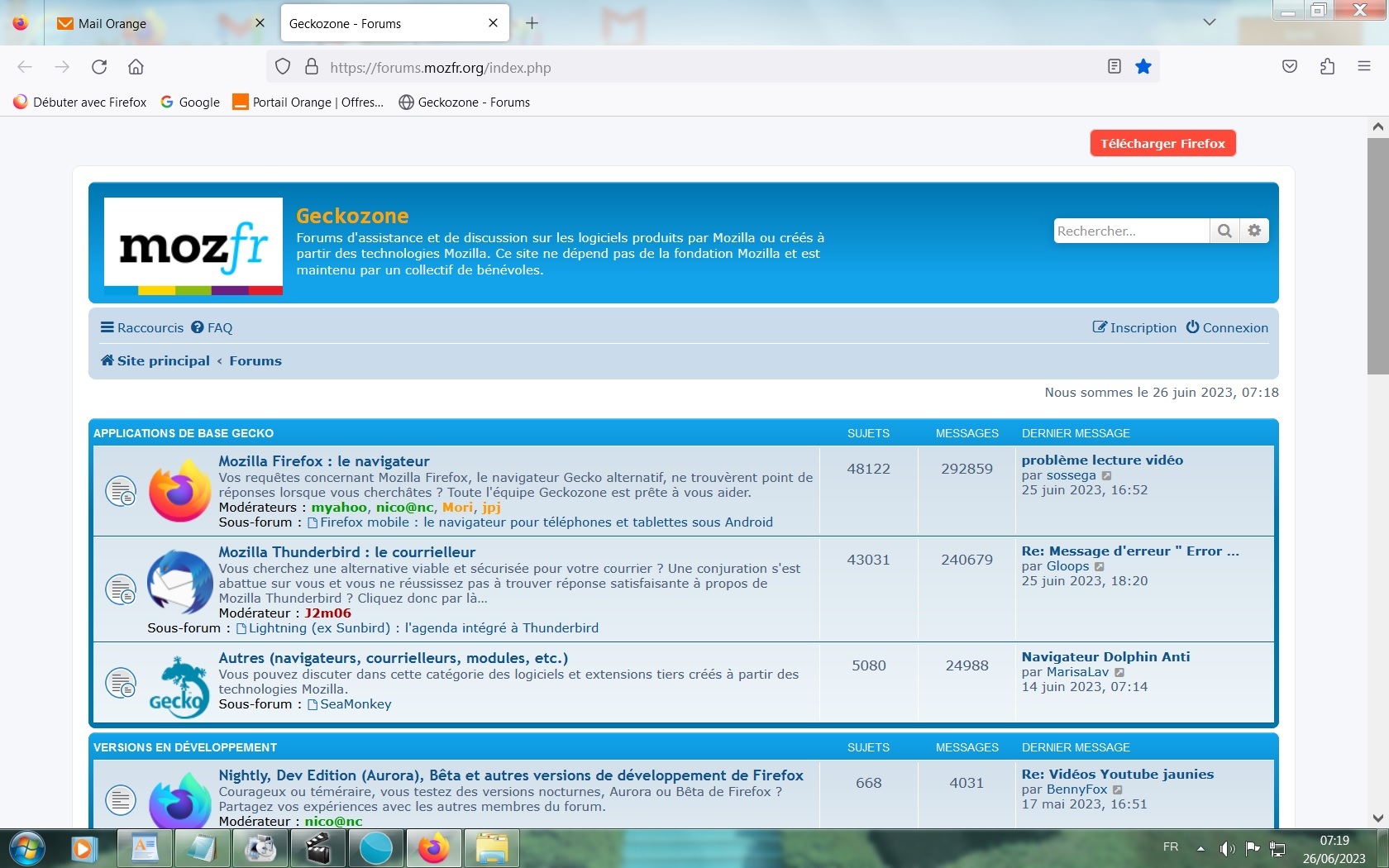1389x868 pixels.
Task: Open the Pocket save icon
Action: [1290, 67]
